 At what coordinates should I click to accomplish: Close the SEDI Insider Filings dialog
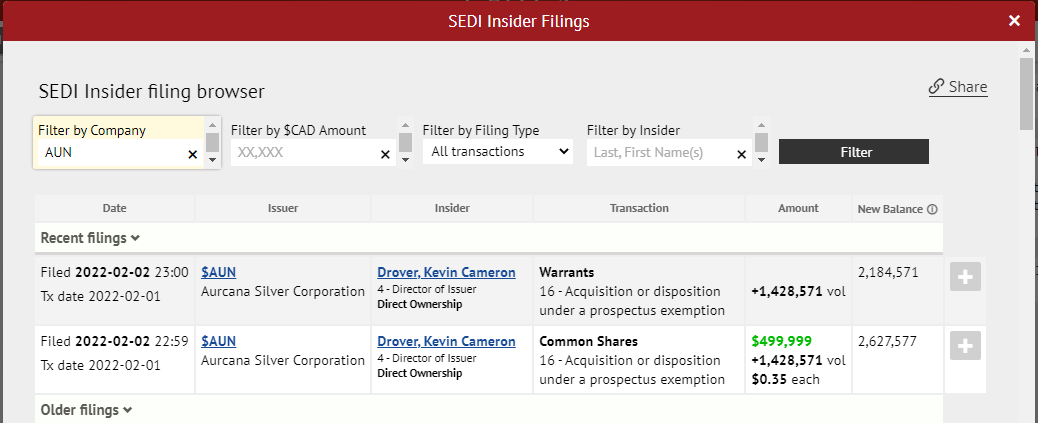coord(1015,21)
